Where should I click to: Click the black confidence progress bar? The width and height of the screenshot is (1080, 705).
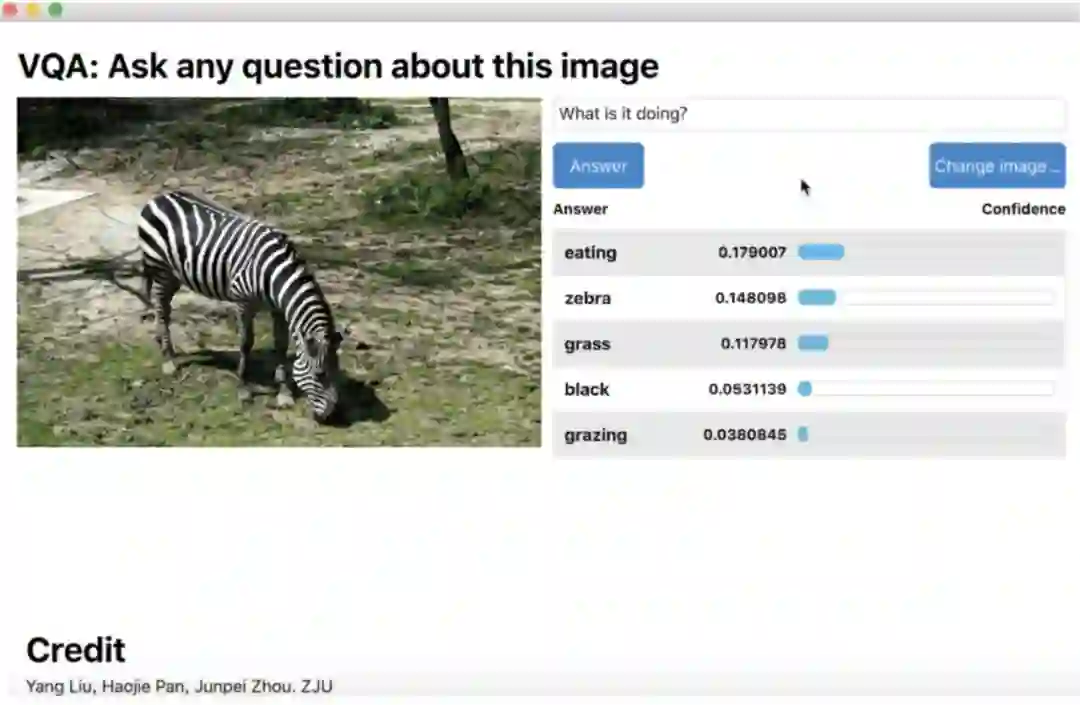point(926,389)
